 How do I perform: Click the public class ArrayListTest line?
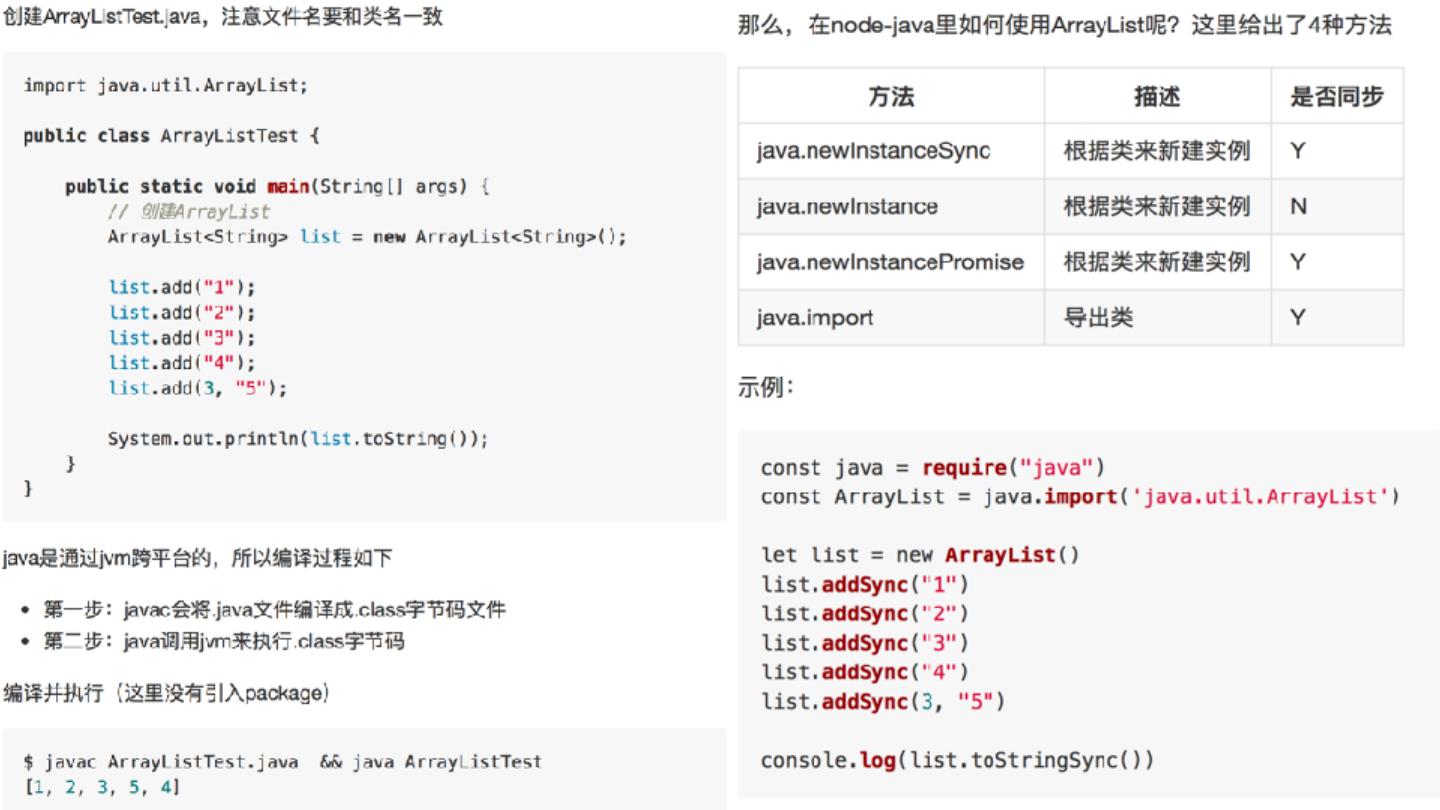click(172, 136)
